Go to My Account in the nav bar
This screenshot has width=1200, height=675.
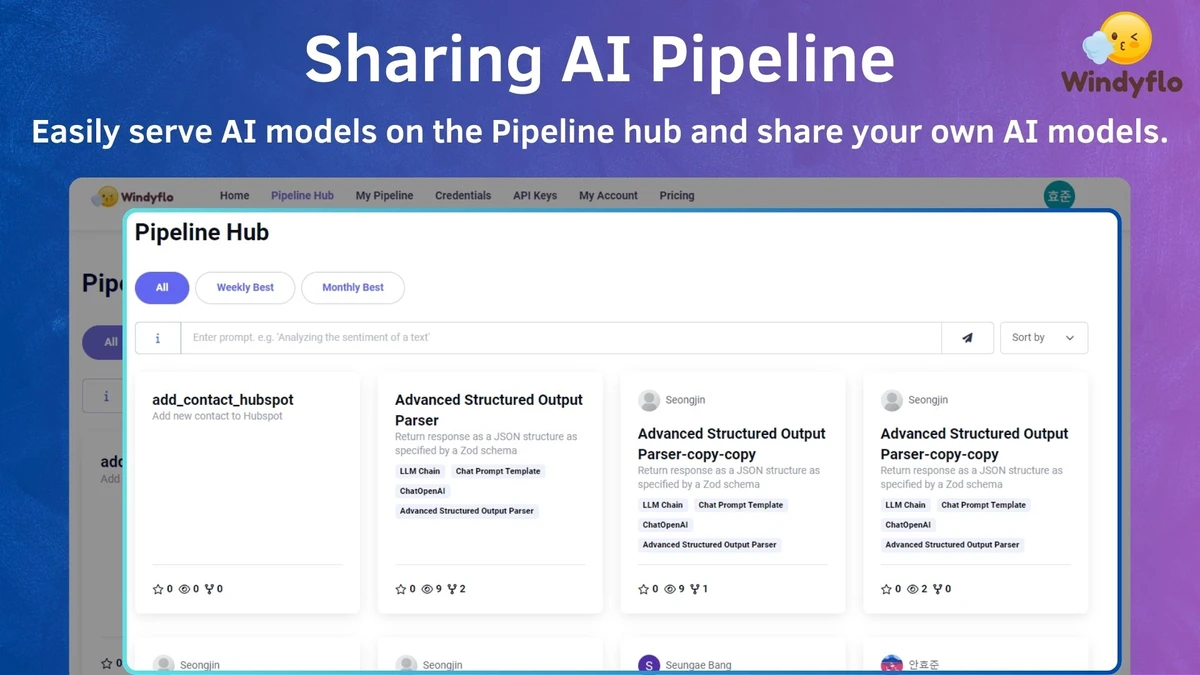click(x=608, y=196)
